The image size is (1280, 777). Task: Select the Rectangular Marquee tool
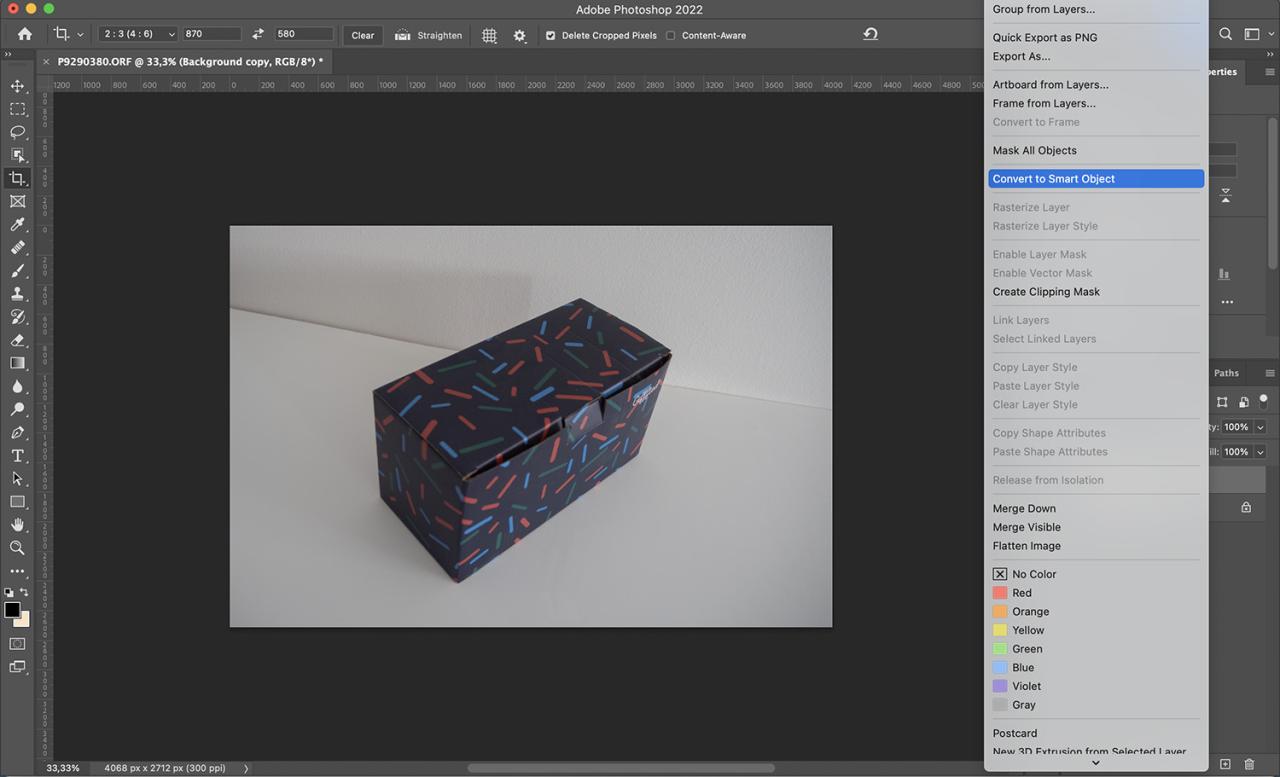(17, 109)
